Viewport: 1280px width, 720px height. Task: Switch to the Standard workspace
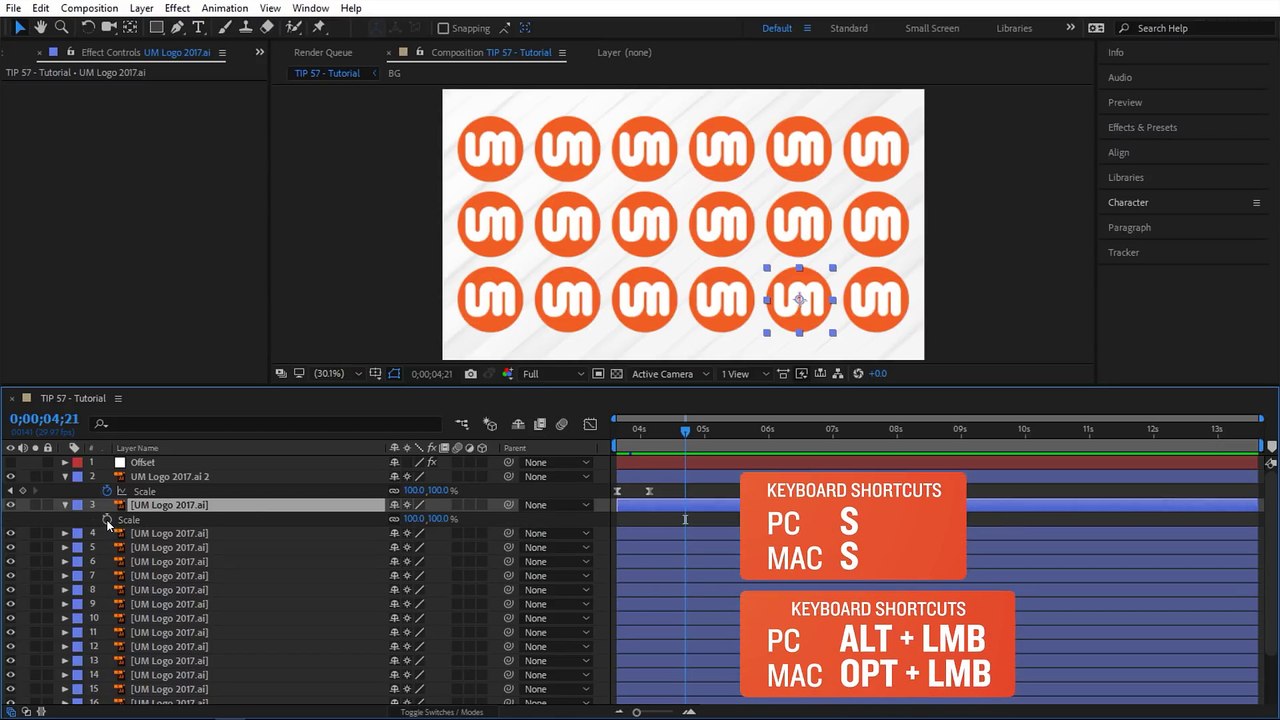[x=848, y=28]
